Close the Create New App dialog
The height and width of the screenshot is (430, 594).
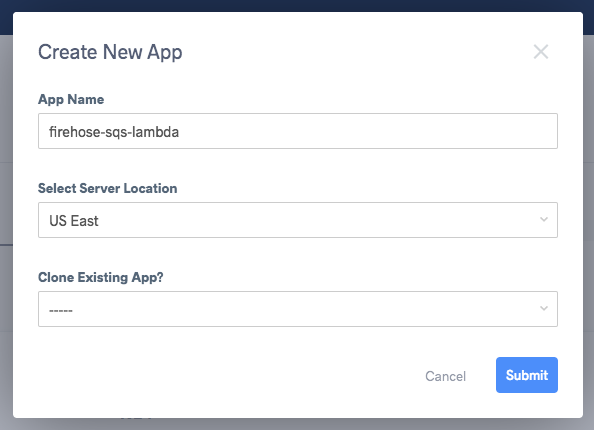click(541, 52)
